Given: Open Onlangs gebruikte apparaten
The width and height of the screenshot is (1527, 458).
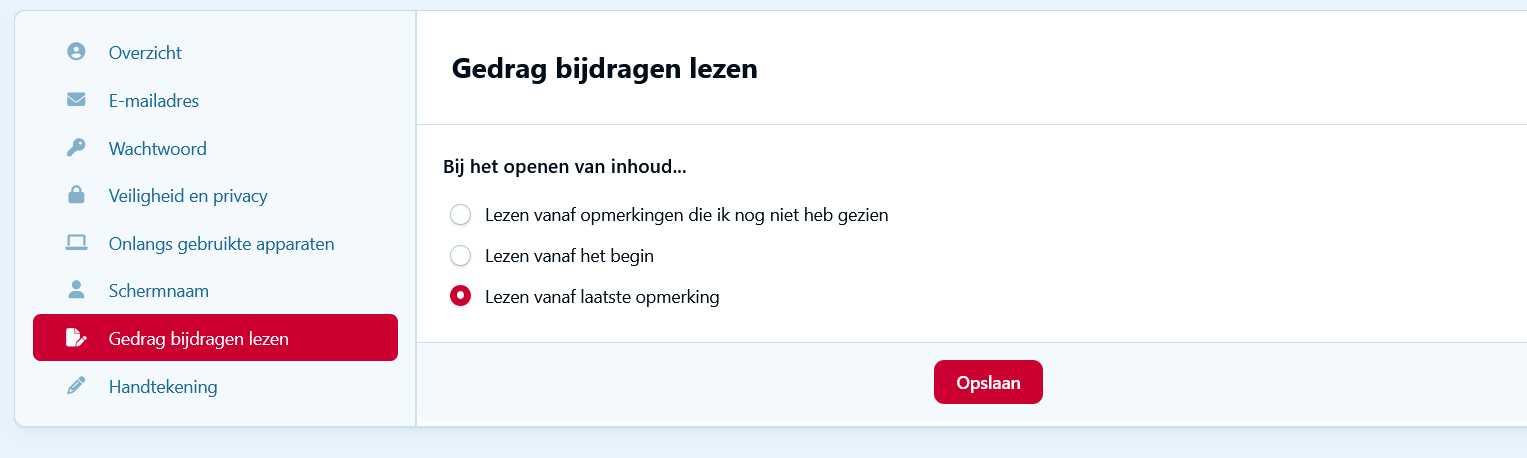Looking at the screenshot, I should (x=221, y=243).
